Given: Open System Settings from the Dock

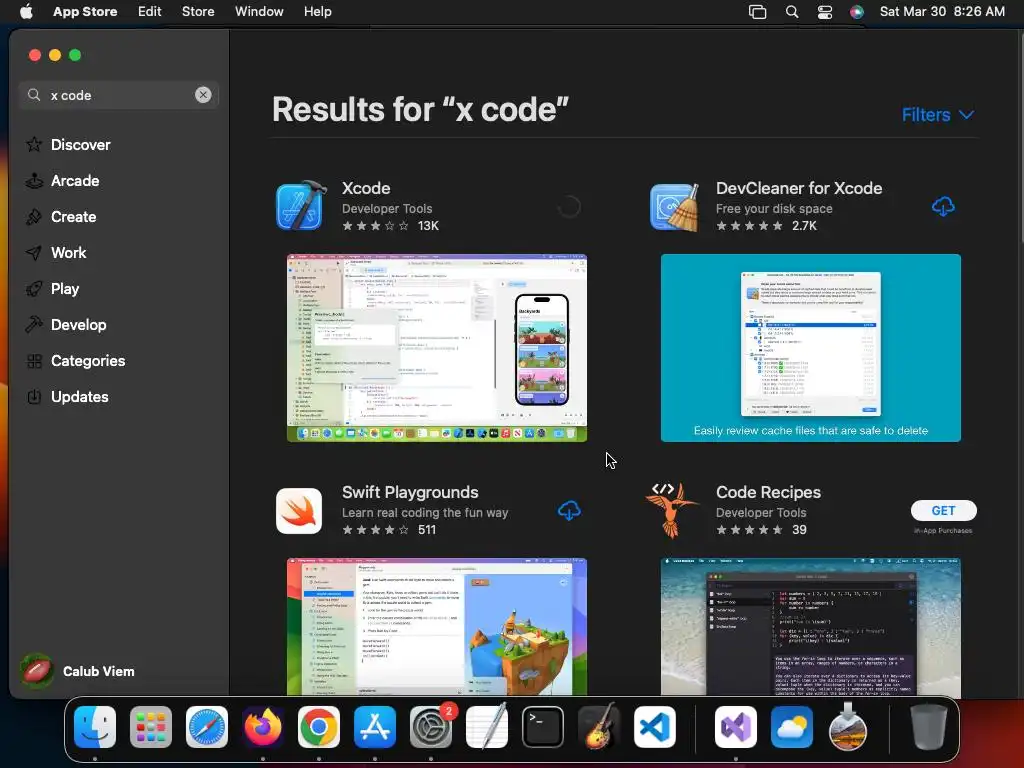Looking at the screenshot, I should (431, 727).
